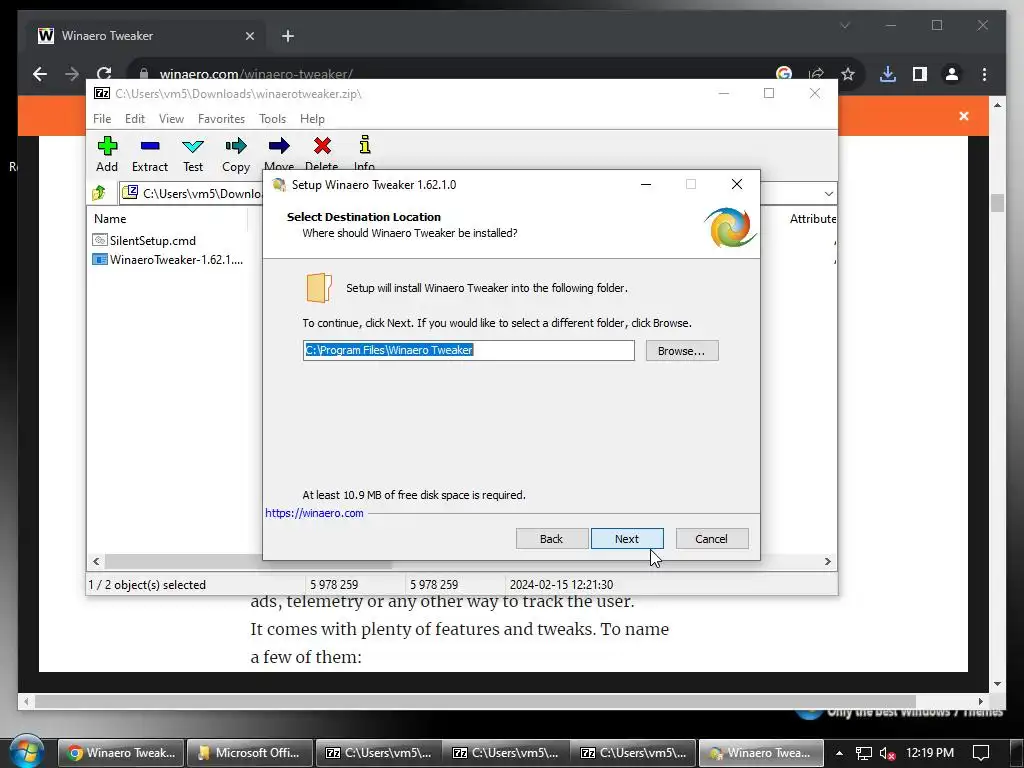The width and height of the screenshot is (1024, 768).
Task: Click the Name column header
Action: pos(110,219)
